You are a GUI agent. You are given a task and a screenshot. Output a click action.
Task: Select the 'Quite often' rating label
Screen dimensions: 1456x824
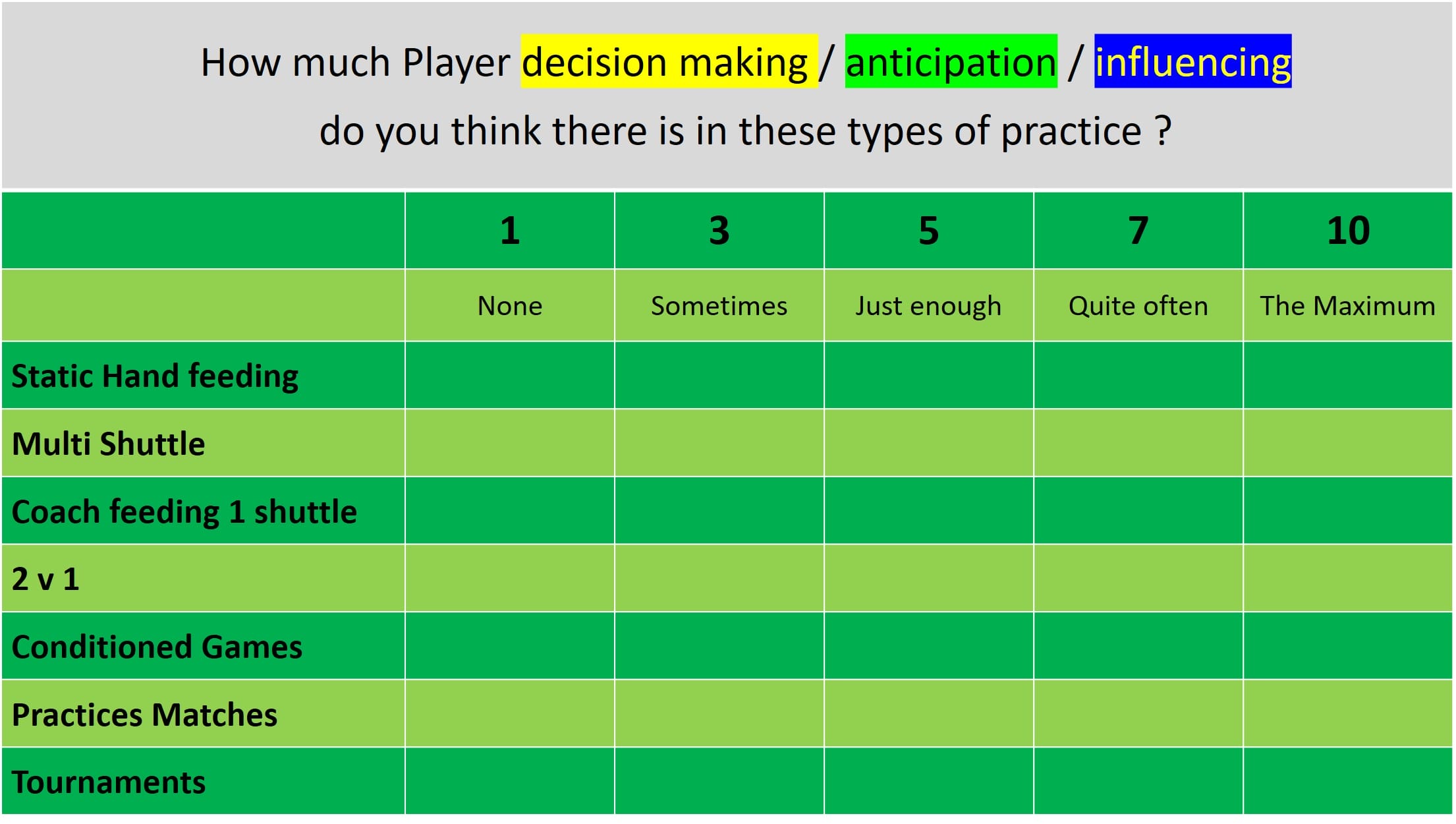point(1138,306)
